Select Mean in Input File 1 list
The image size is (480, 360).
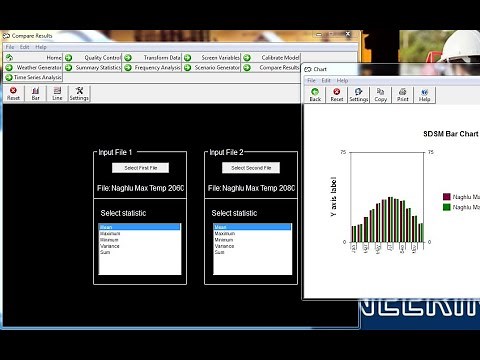(140, 227)
